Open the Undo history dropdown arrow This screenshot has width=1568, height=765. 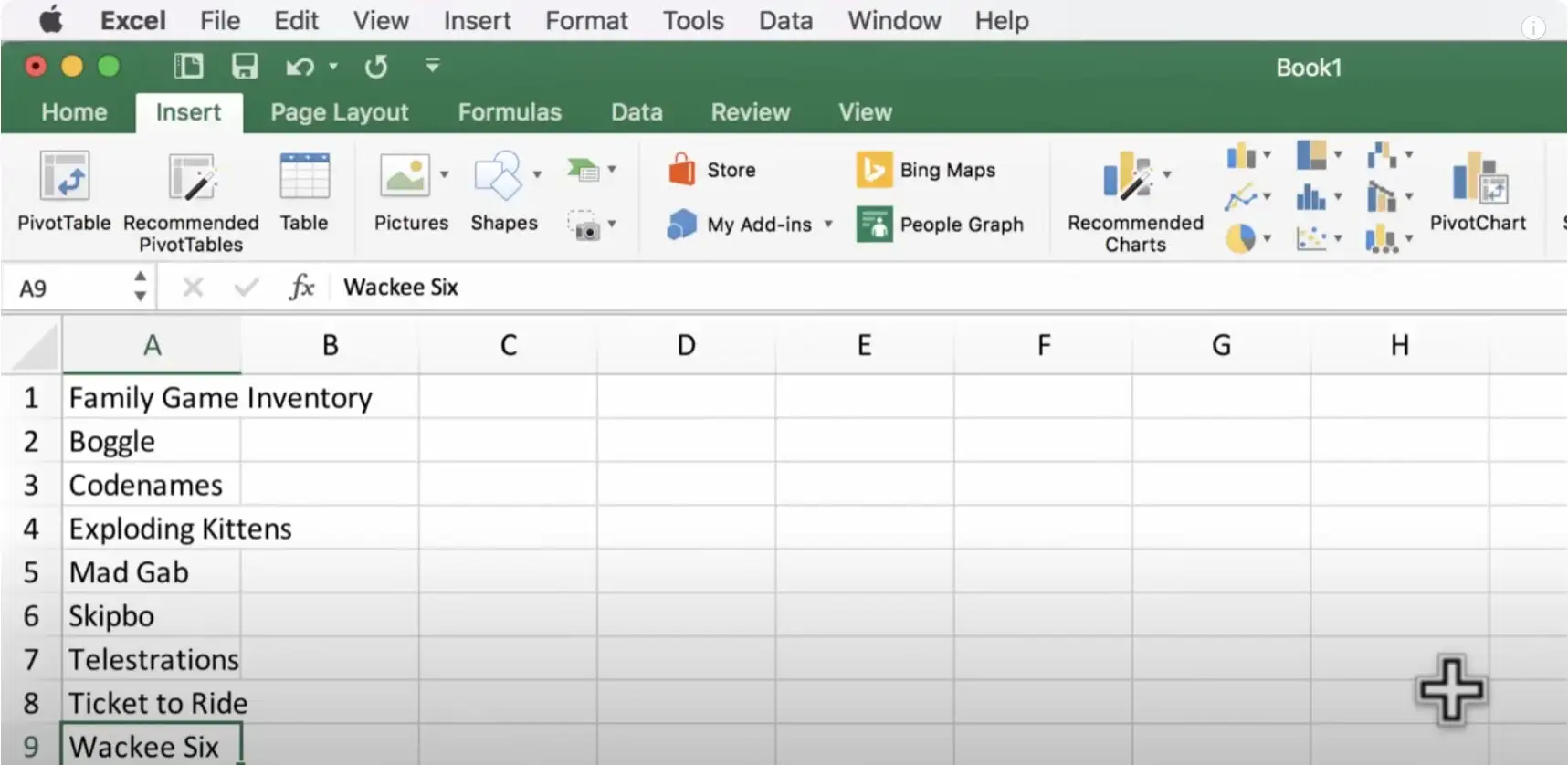333,67
